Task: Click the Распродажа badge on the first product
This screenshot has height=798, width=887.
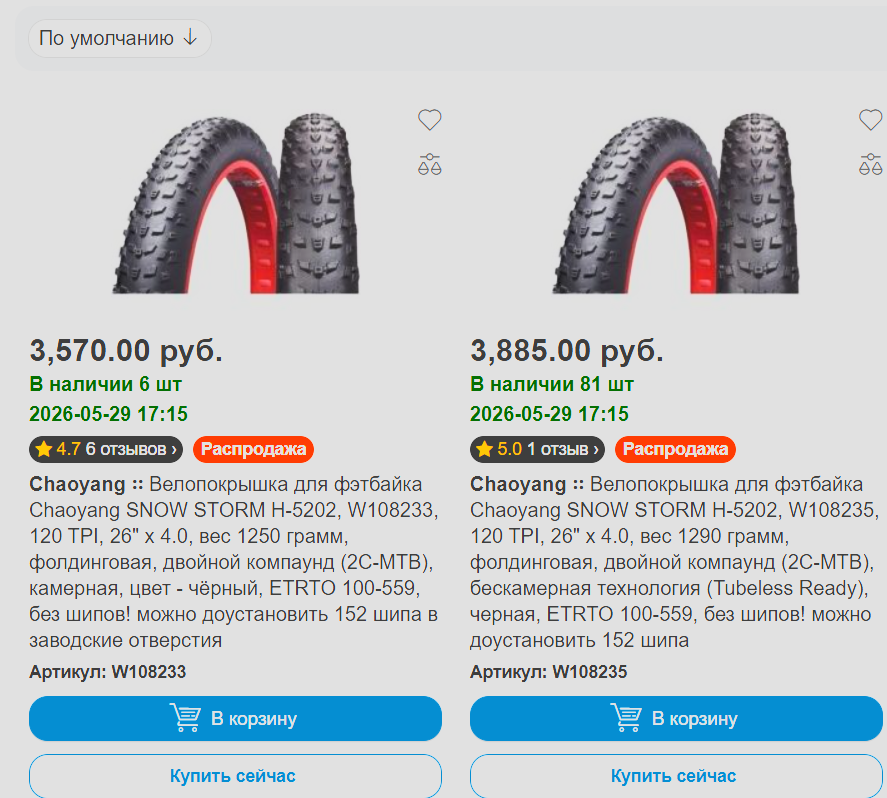Action: coord(253,450)
